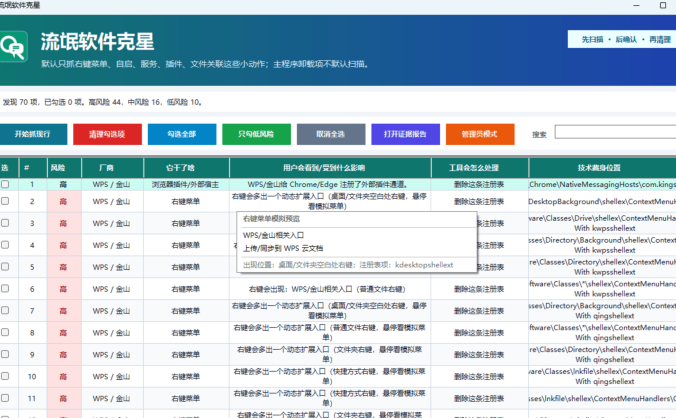This screenshot has width=676, height=418.
Task: Tick the checkbox for row 5
Action: coord(5,266)
